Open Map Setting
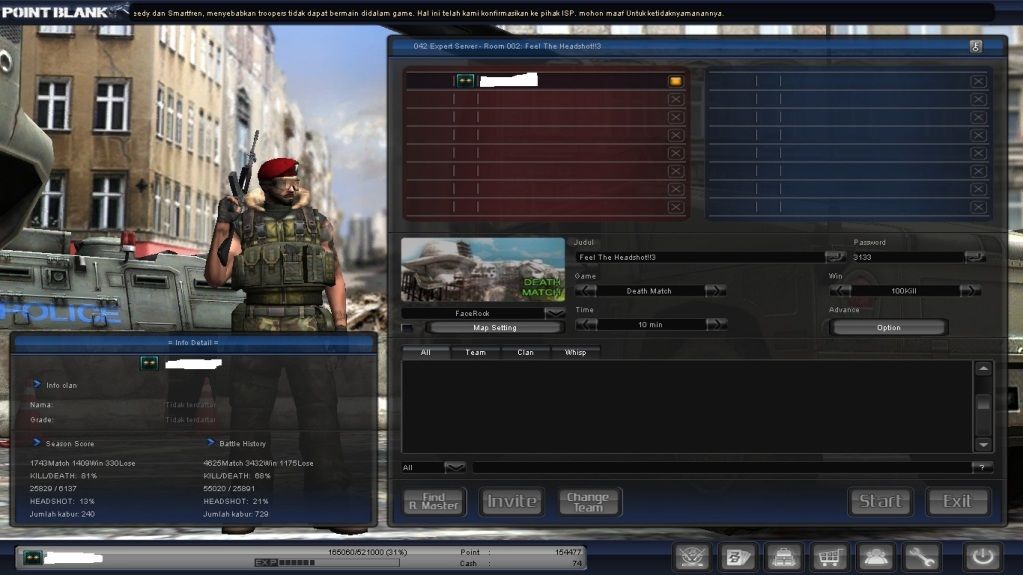This screenshot has width=1023, height=575. point(495,328)
